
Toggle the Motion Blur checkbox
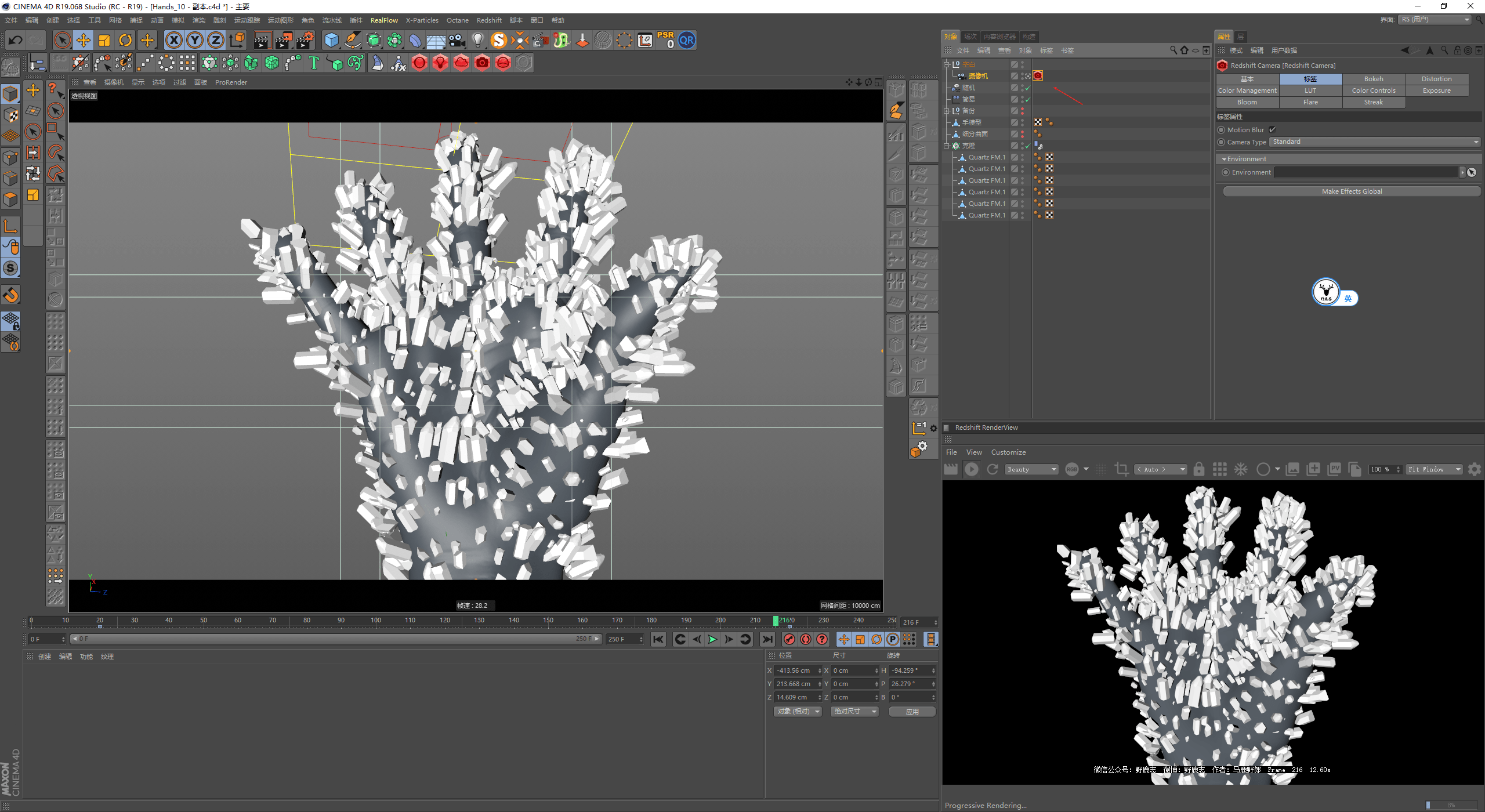1272,130
